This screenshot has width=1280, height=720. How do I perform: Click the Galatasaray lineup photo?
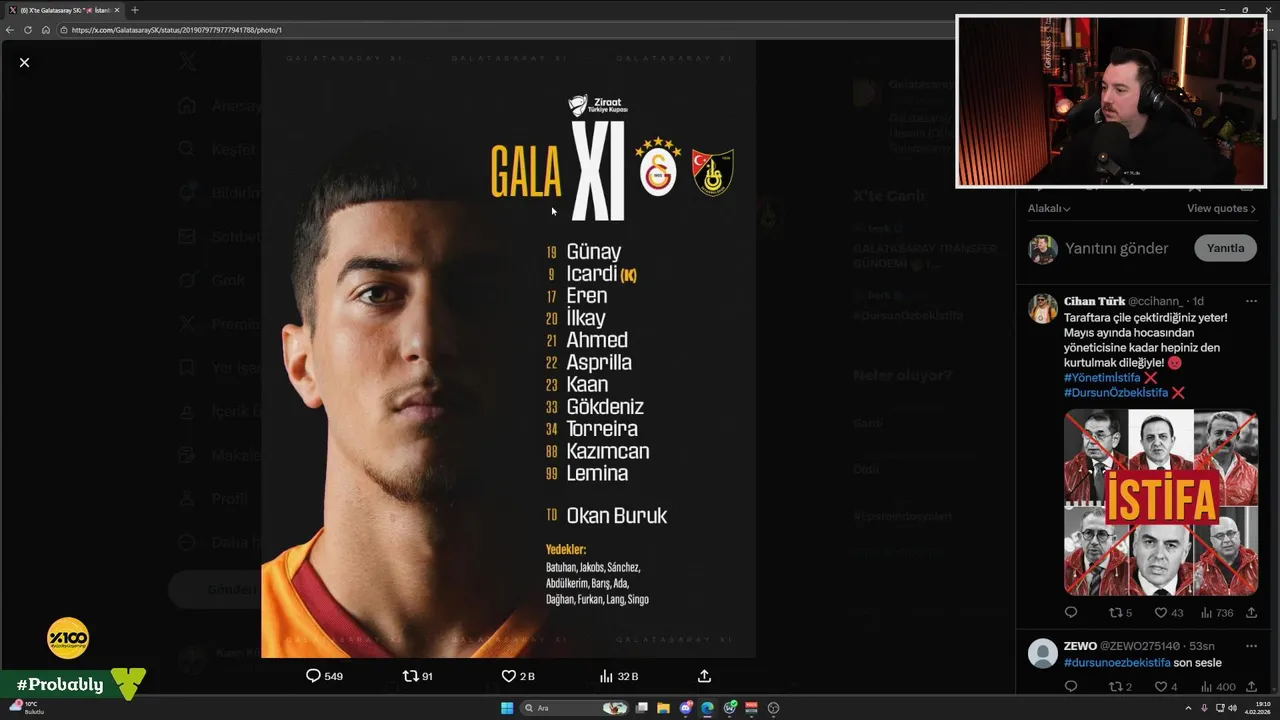click(508, 348)
